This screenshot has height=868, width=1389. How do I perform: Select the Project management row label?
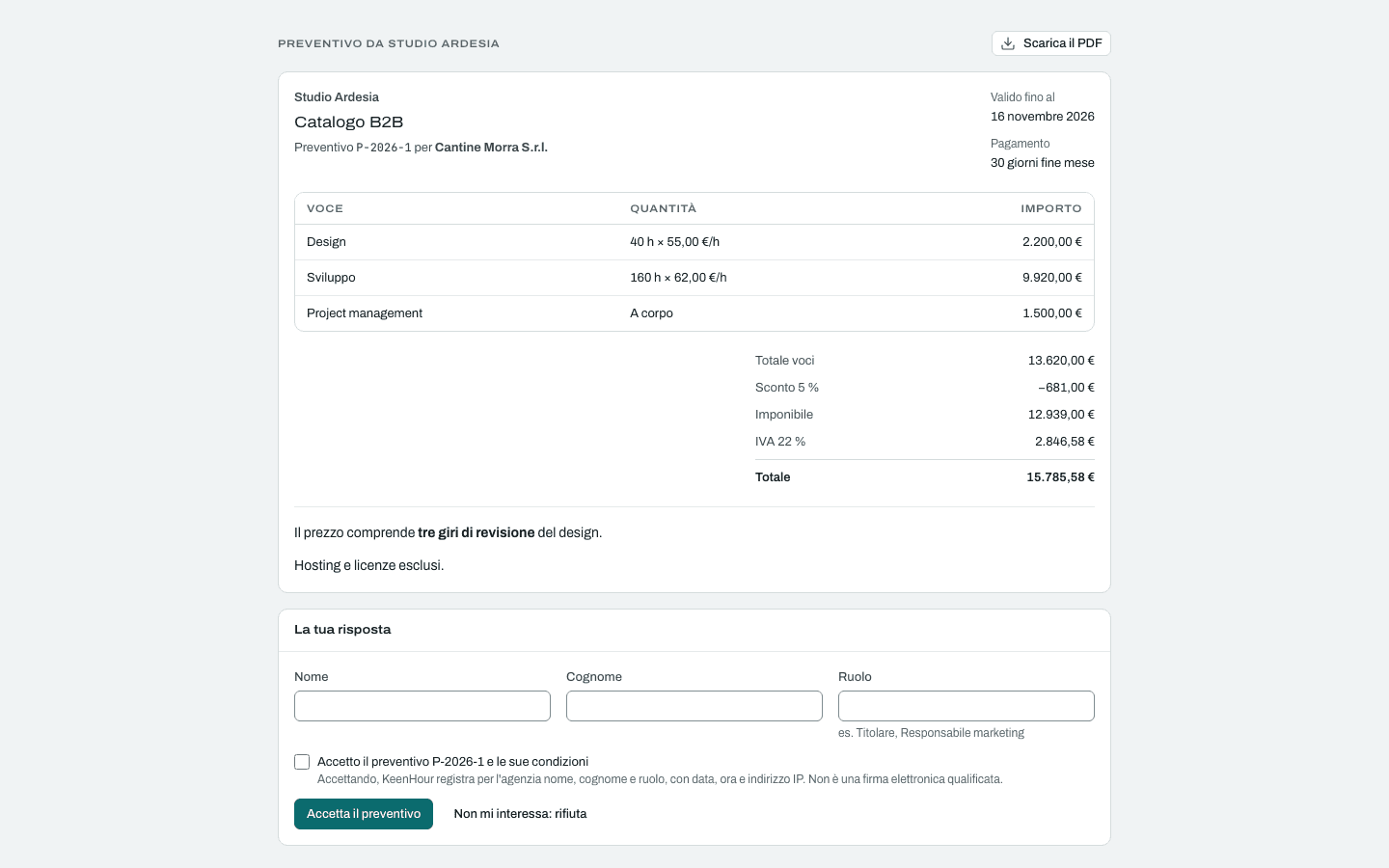click(x=365, y=313)
